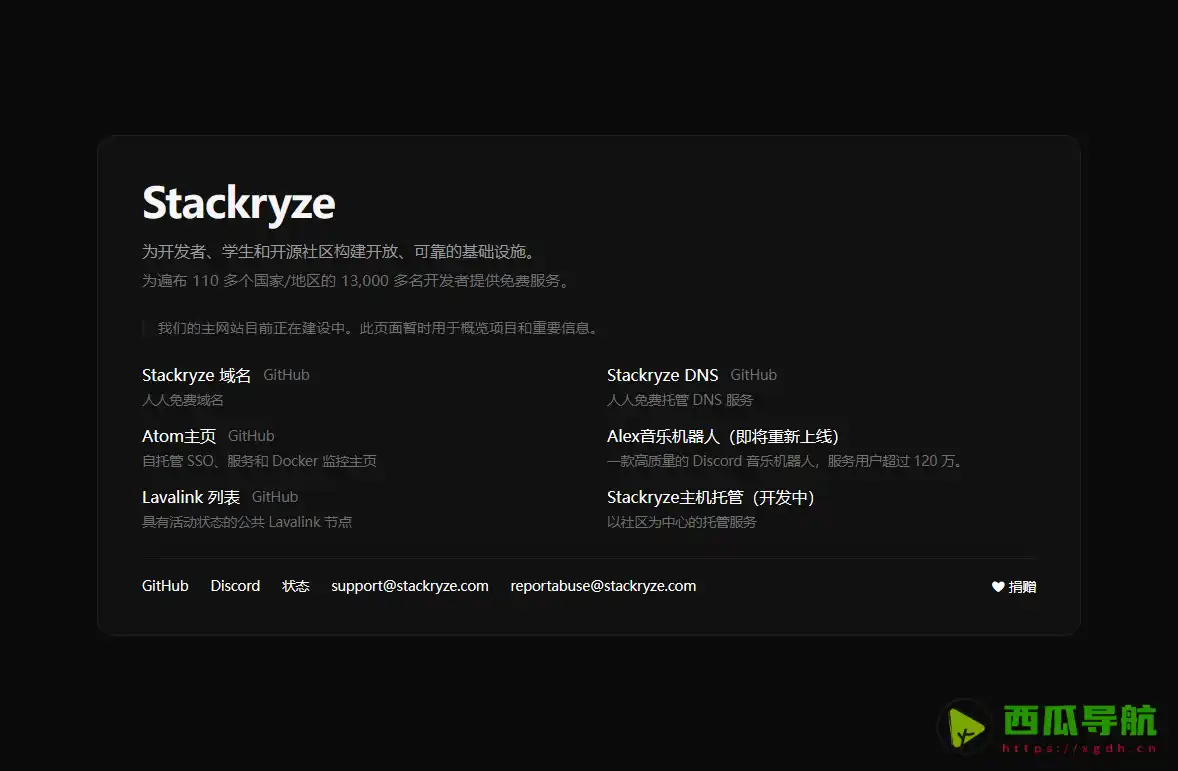
Task: Click the 我们的主网站目前正在建设中 notice text
Action: (377, 328)
